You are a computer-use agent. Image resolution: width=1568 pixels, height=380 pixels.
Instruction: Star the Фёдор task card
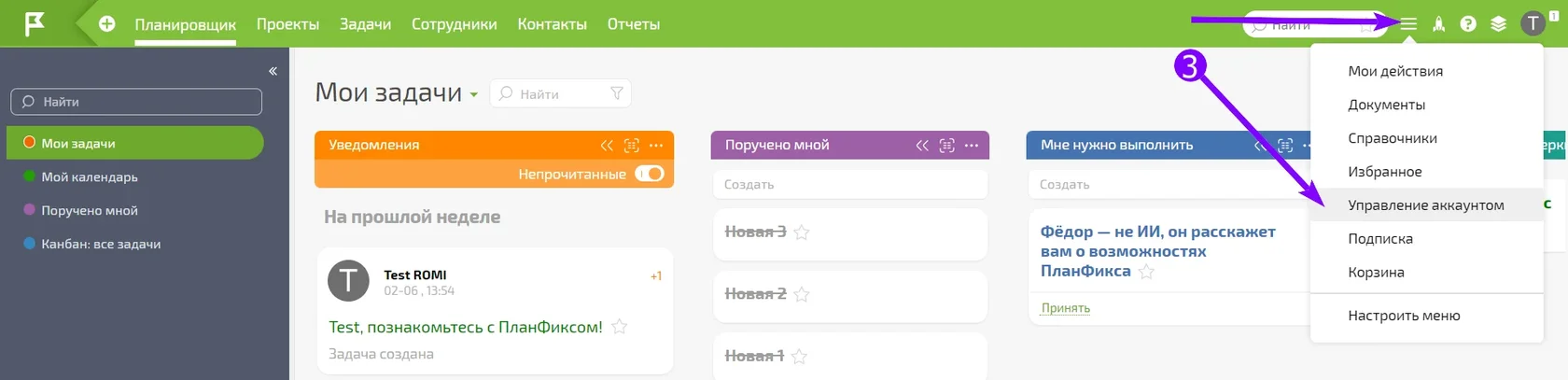pos(1146,272)
